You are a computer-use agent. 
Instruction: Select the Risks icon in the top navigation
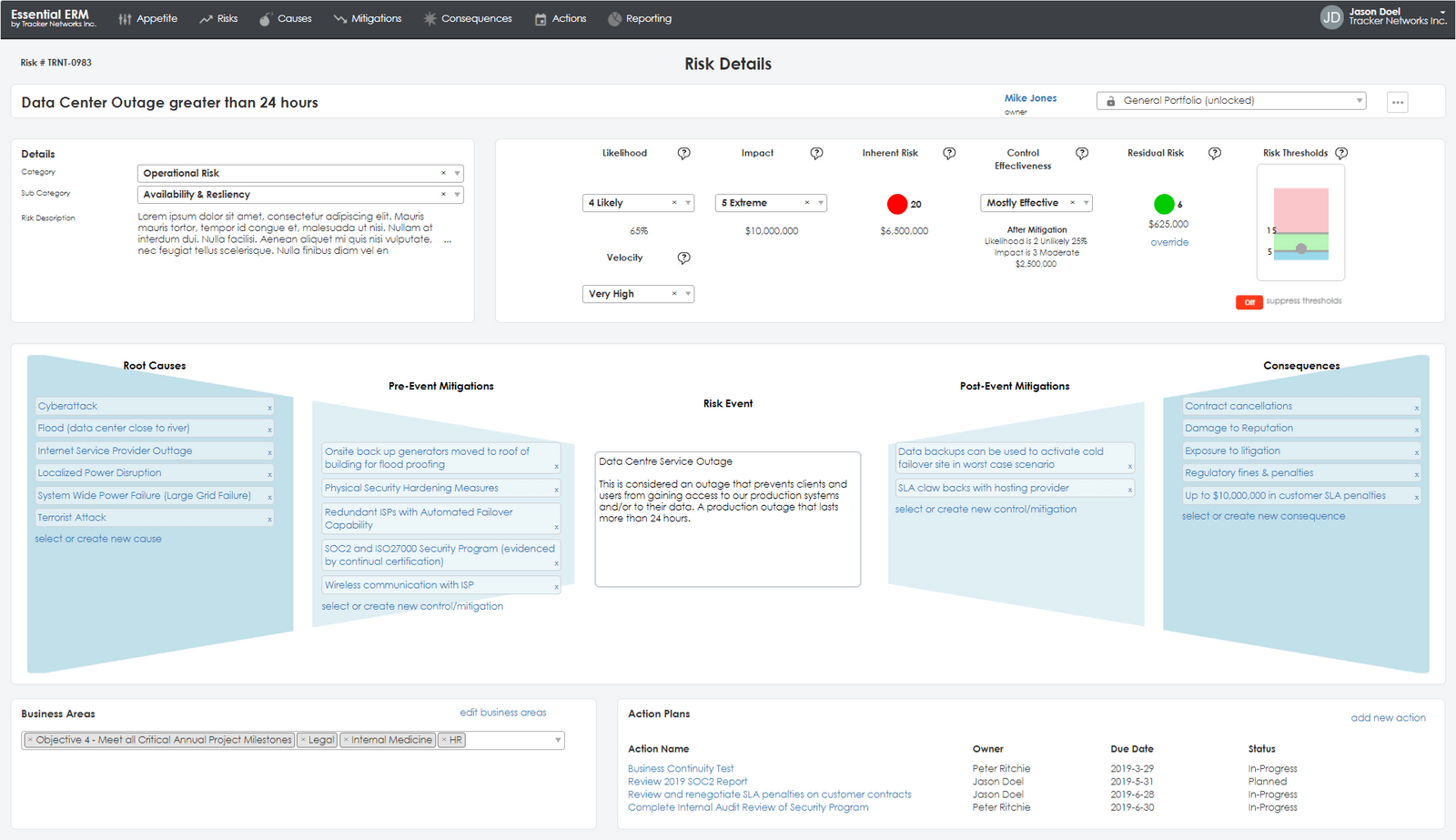pyautogui.click(x=205, y=18)
